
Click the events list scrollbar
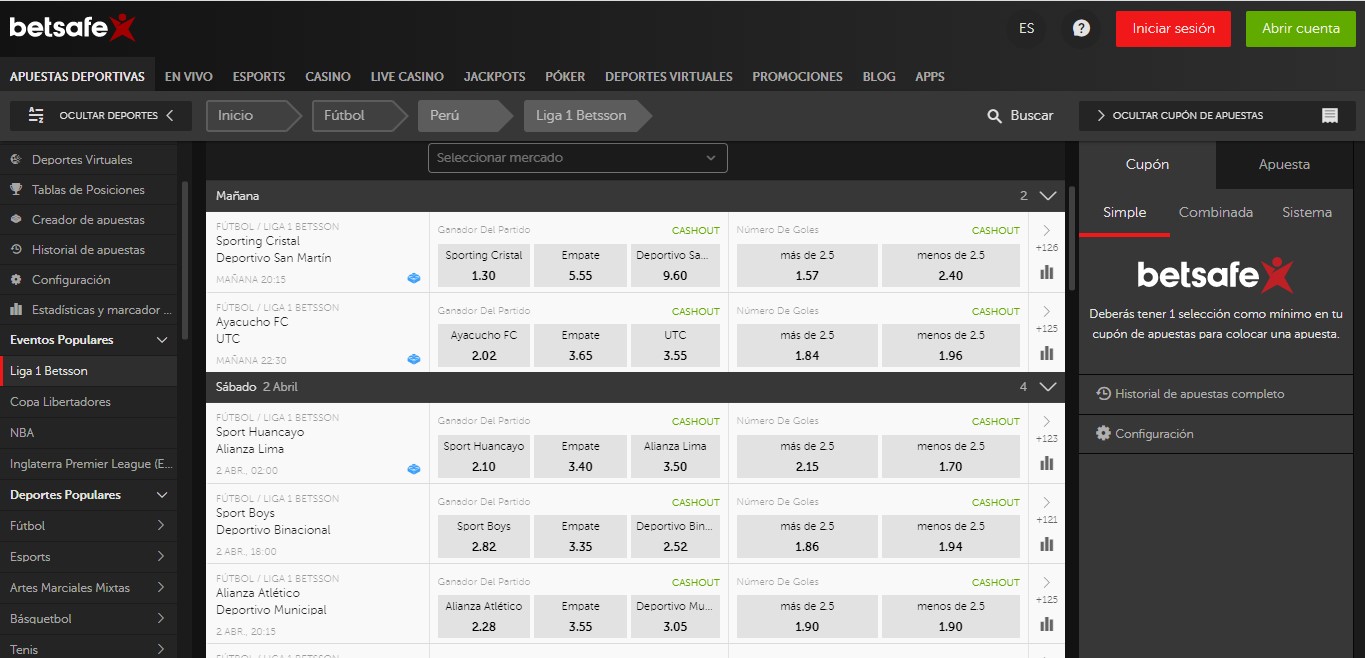pos(1072,237)
